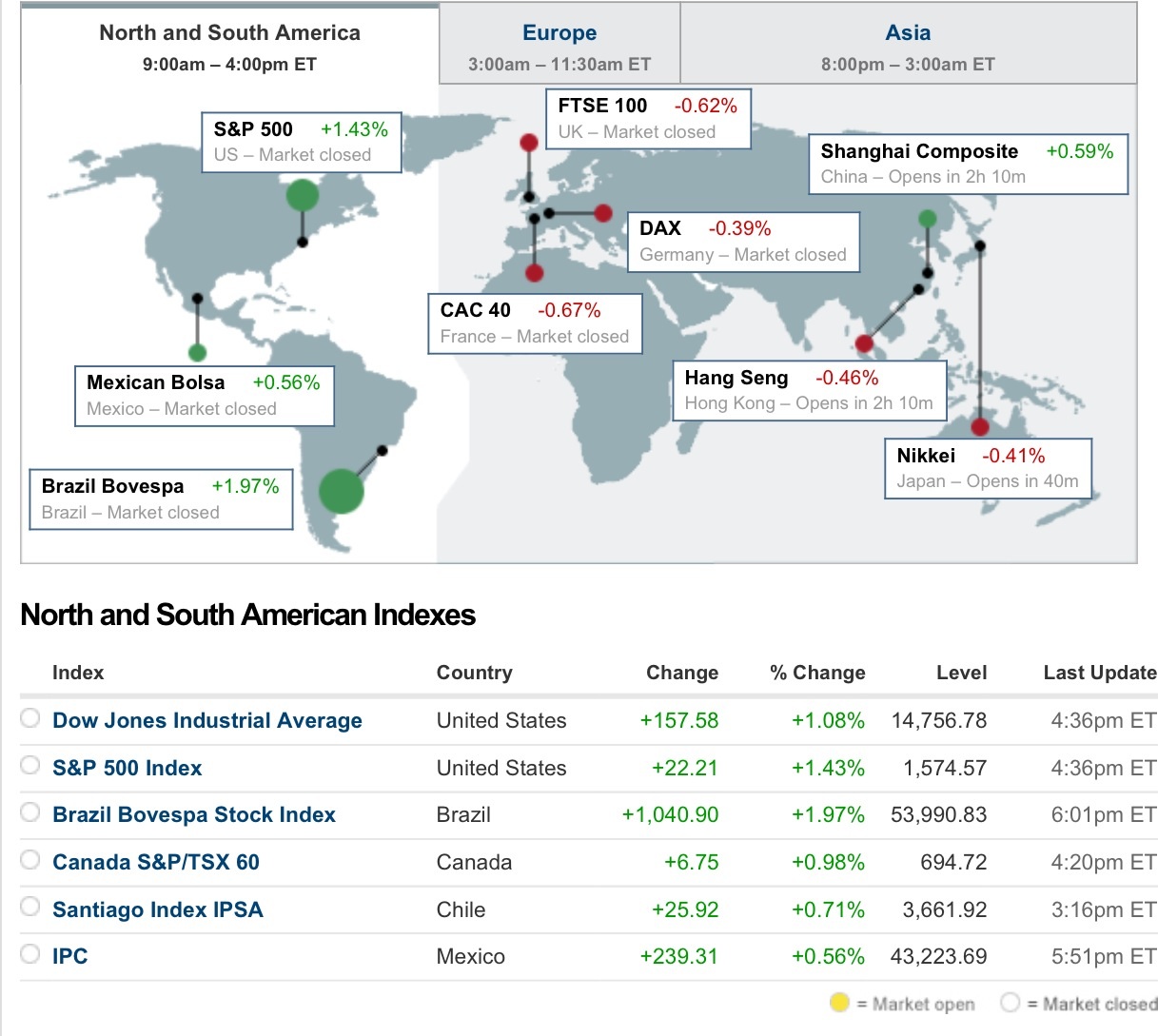This screenshot has width=1158, height=1036.
Task: Open the Shanghai Composite map callout
Action: 968,164
